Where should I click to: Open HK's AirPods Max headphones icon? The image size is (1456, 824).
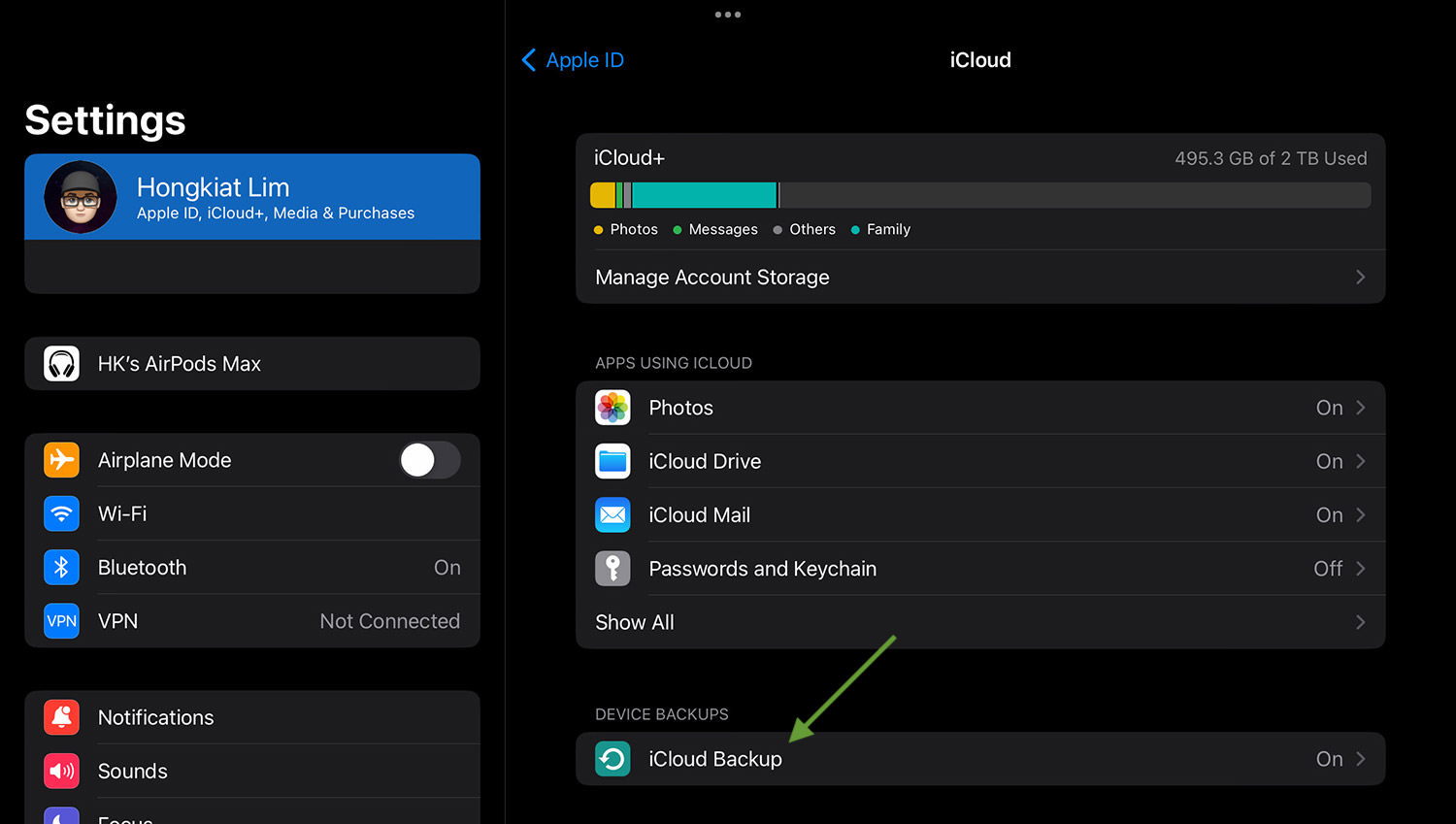tap(61, 364)
